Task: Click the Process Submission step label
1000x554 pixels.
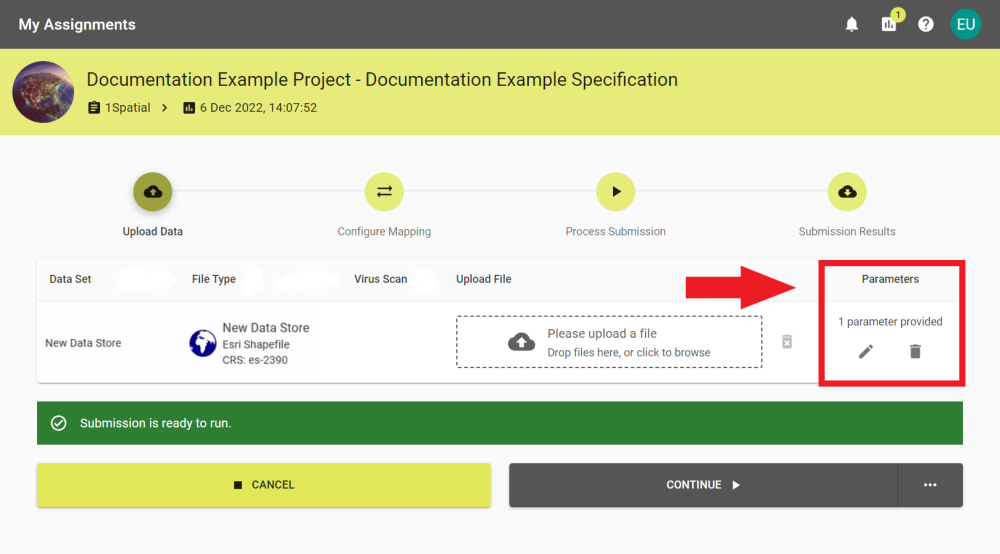Action: pos(615,231)
